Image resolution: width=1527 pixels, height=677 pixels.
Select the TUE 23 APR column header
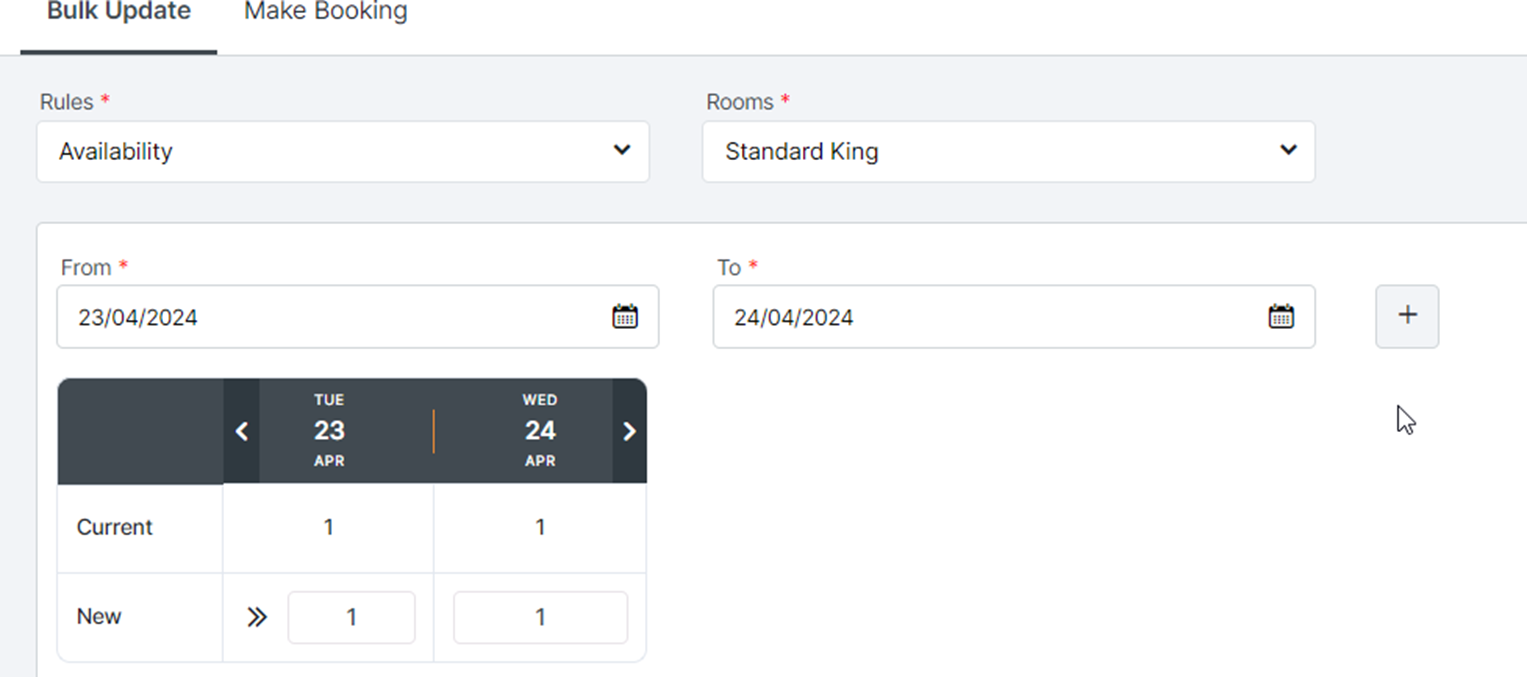(329, 431)
